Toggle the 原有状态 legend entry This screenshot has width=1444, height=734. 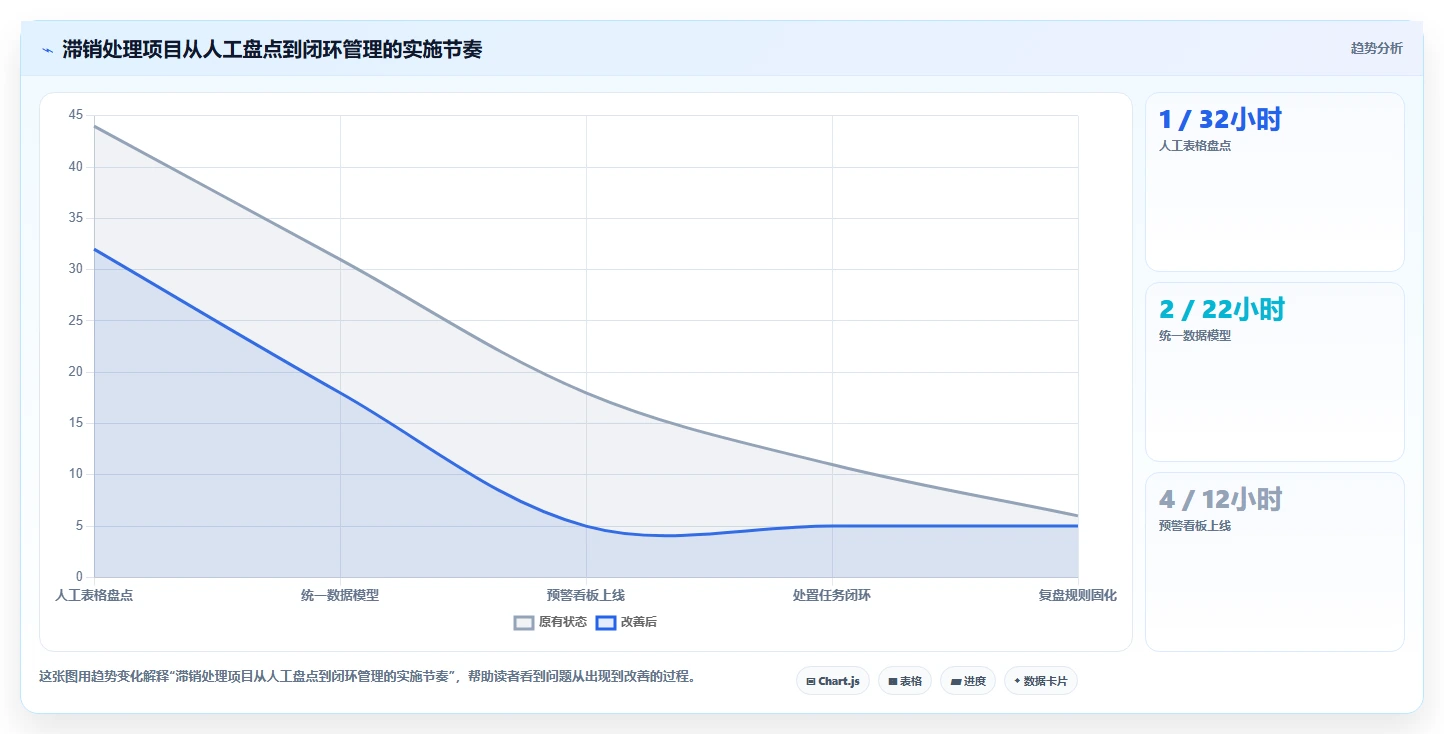click(551, 622)
